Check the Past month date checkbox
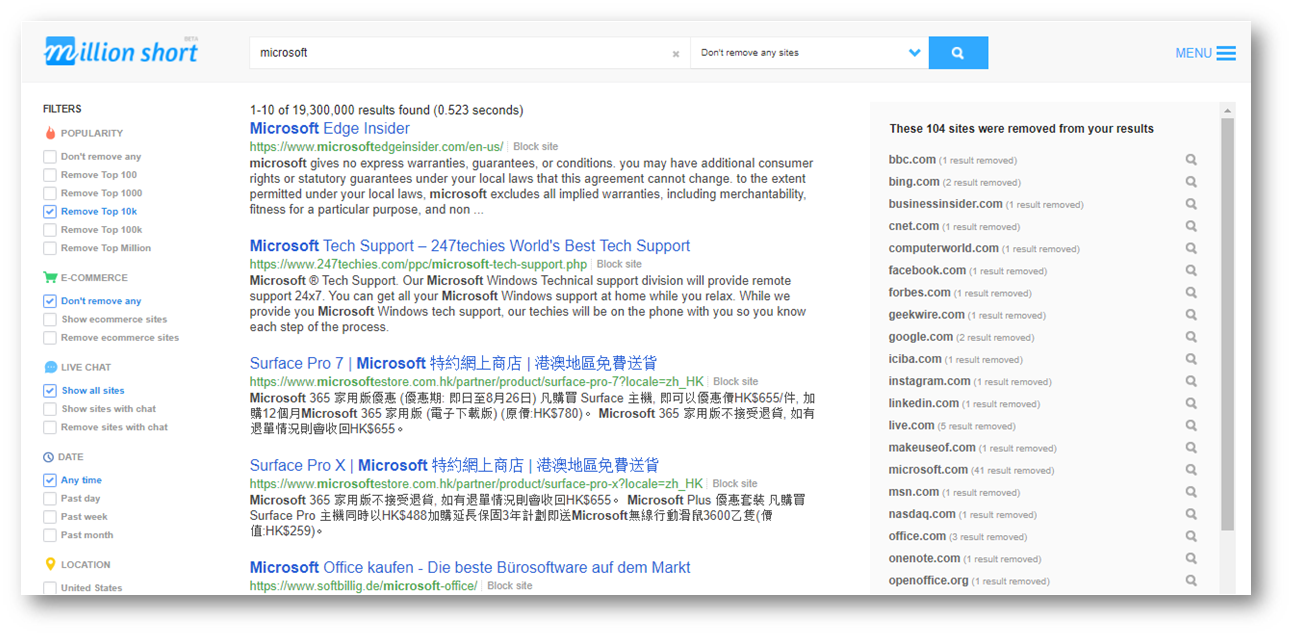1293x637 pixels. [50, 535]
